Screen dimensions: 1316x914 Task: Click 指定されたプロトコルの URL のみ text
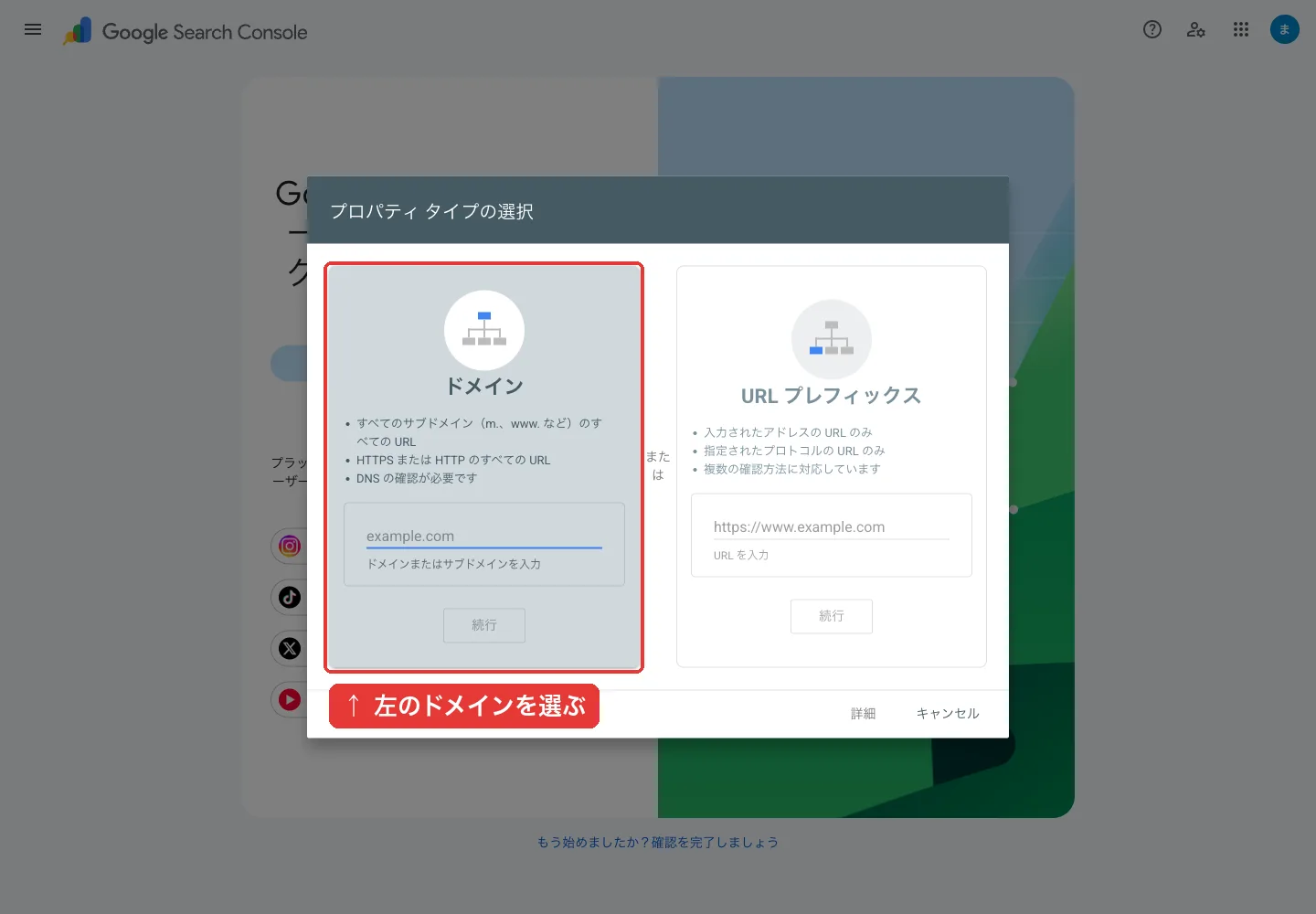coord(794,451)
